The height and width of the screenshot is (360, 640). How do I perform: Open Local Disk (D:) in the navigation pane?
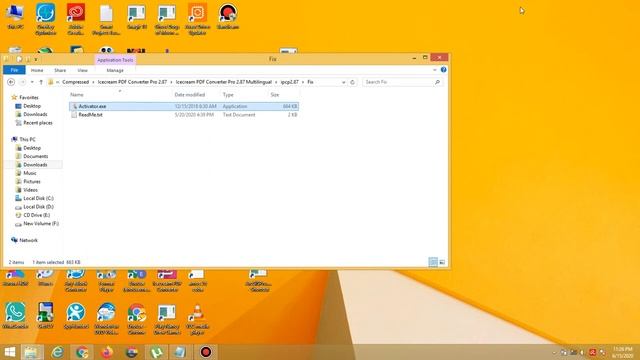pyautogui.click(x=38, y=207)
